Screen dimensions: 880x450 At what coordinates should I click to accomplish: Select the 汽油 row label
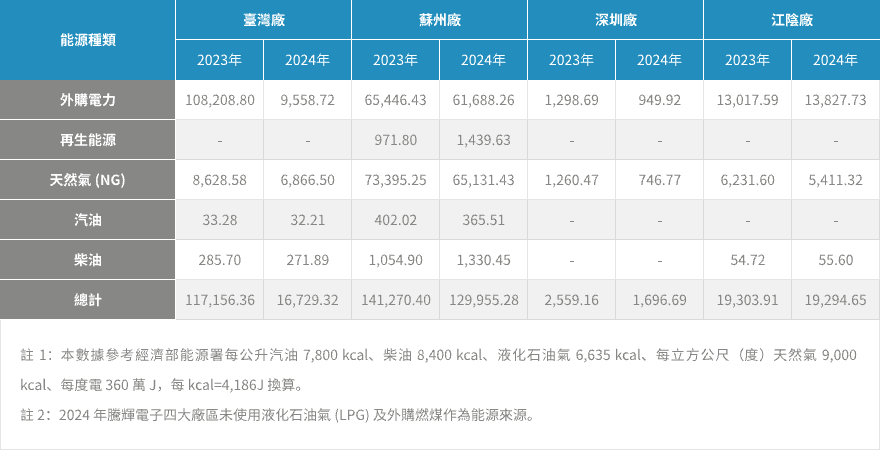pyautogui.click(x=88, y=220)
